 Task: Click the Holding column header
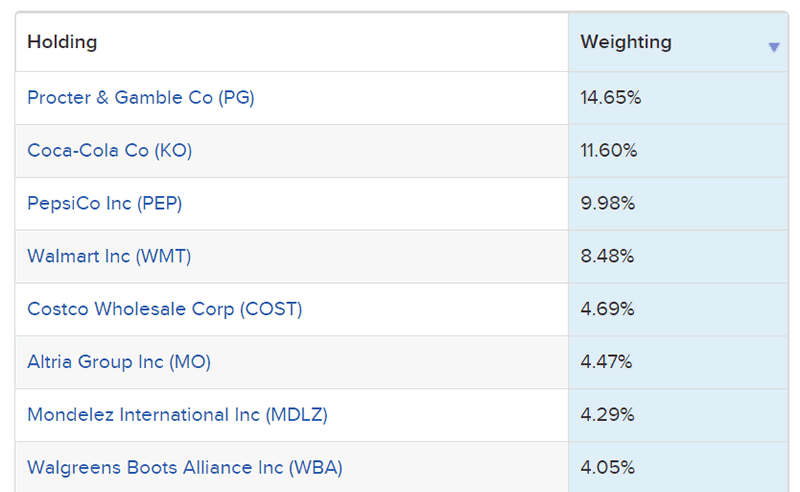[x=62, y=42]
